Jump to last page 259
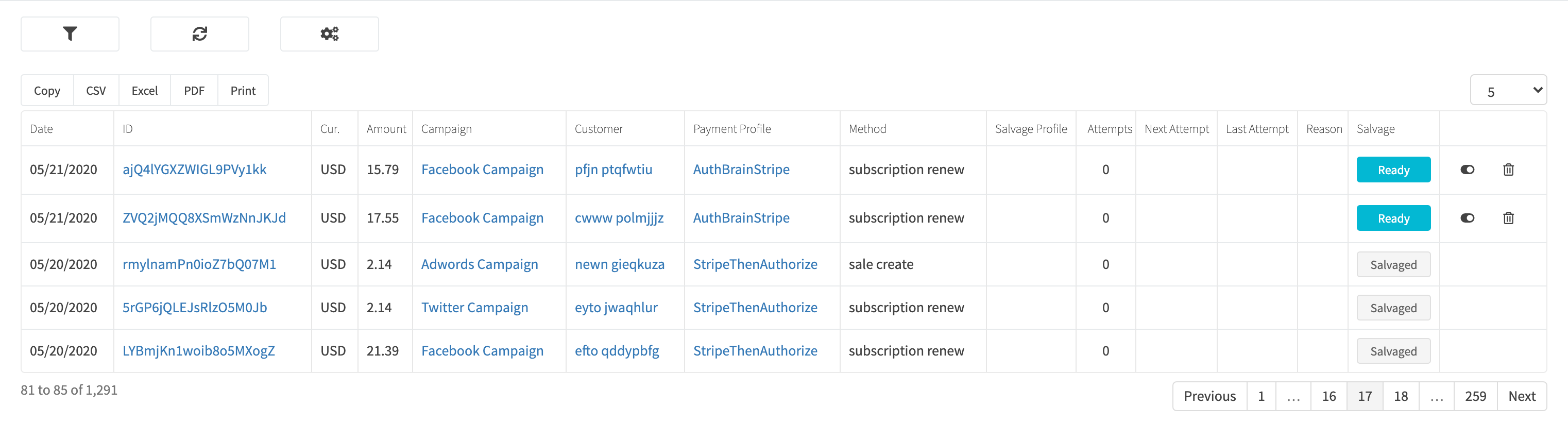The width and height of the screenshot is (1568, 439). point(1475,396)
